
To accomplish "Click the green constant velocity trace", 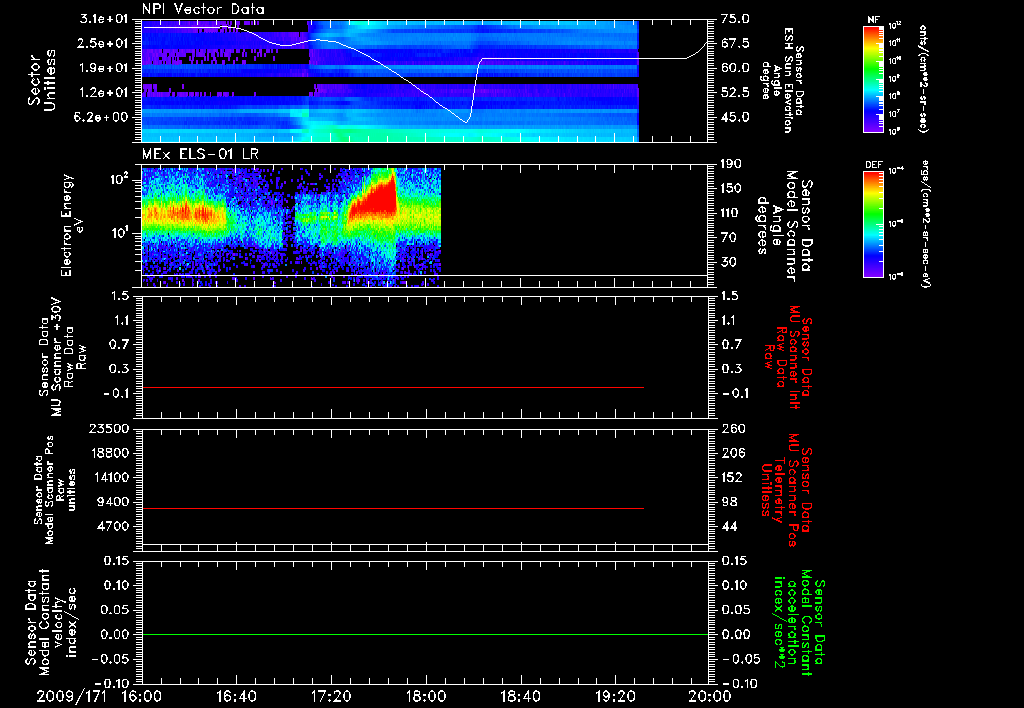I will point(425,634).
